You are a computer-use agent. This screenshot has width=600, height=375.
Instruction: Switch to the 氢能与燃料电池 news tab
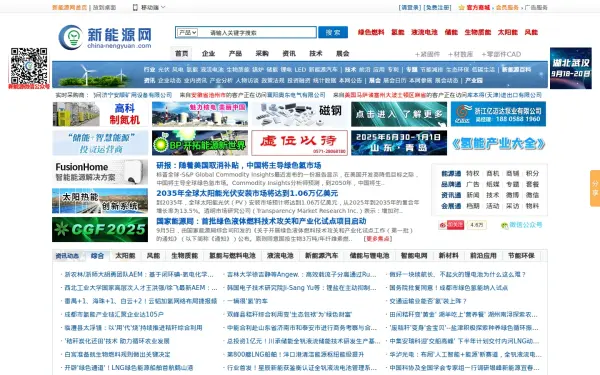click(232, 256)
